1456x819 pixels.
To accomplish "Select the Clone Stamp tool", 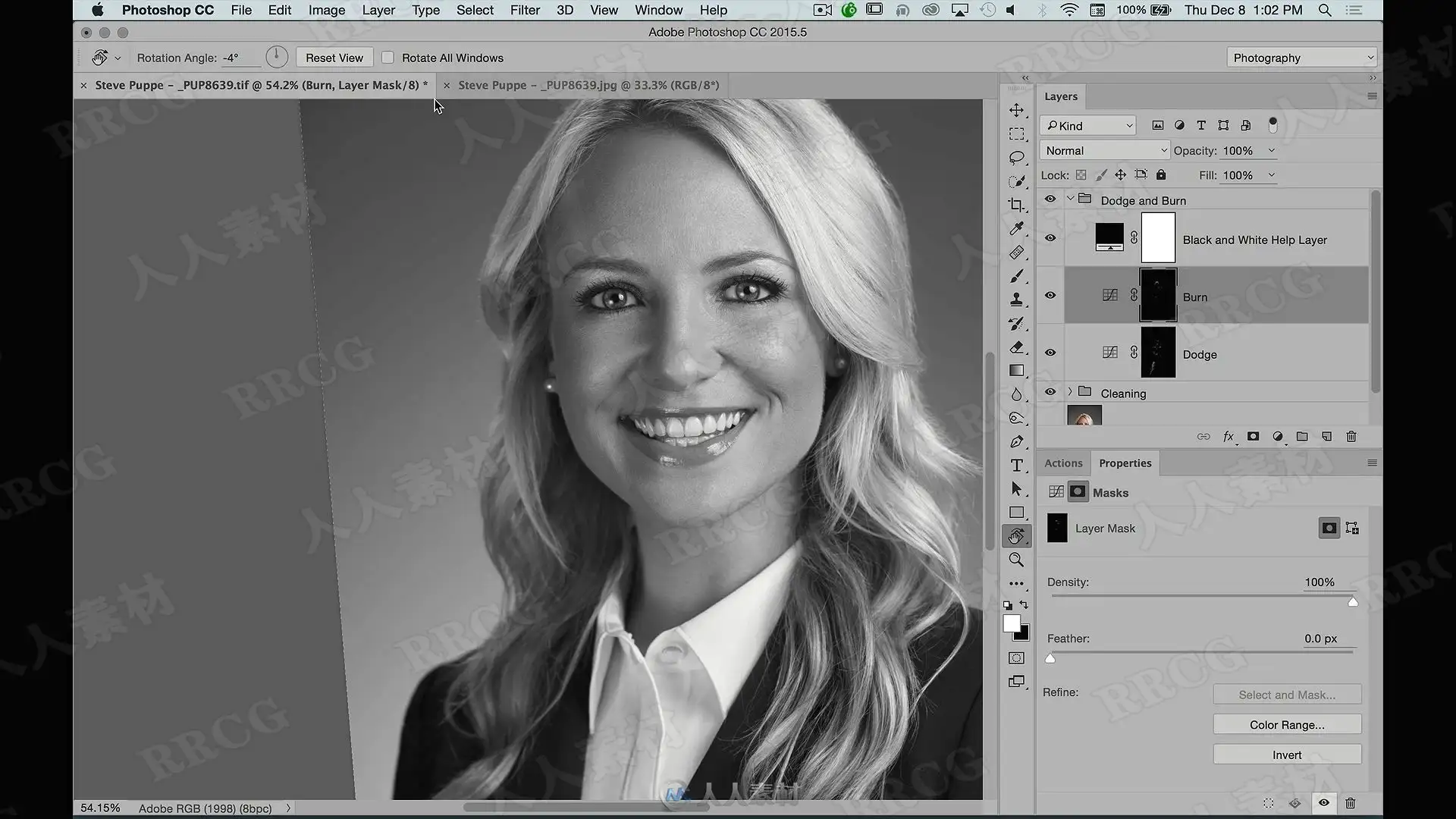I will (x=1016, y=300).
